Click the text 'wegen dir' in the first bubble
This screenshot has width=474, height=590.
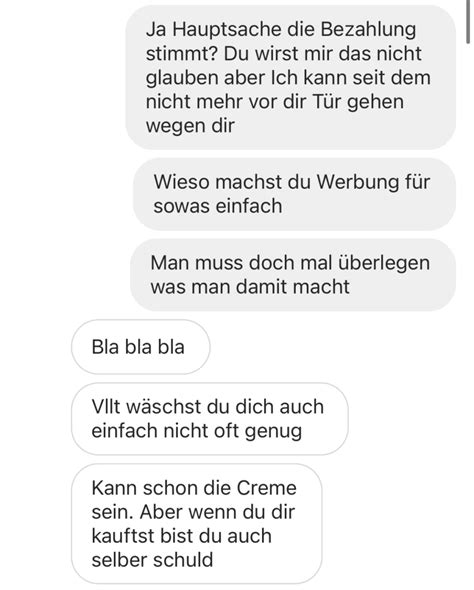click(x=190, y=126)
